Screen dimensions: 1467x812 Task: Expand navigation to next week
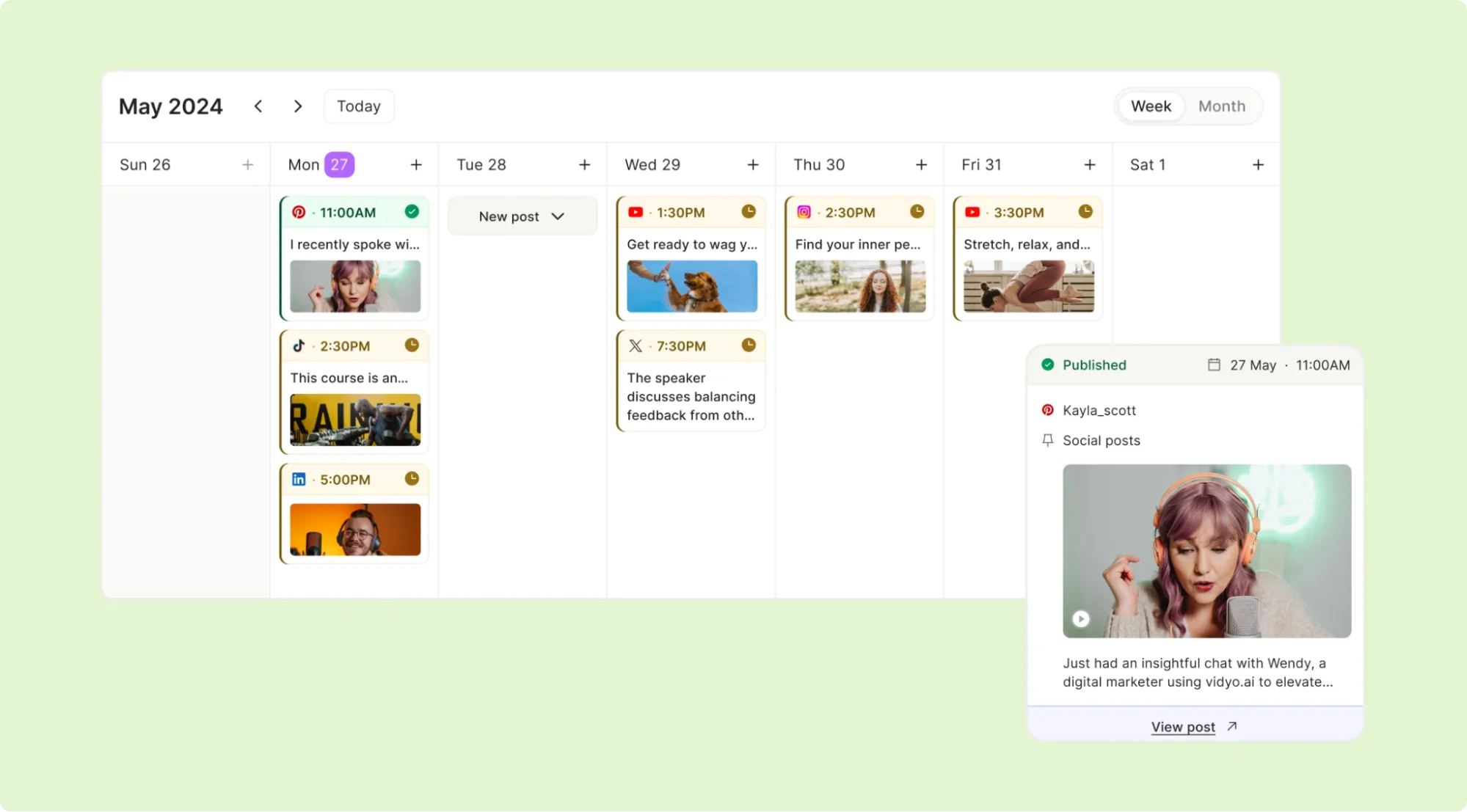(297, 106)
